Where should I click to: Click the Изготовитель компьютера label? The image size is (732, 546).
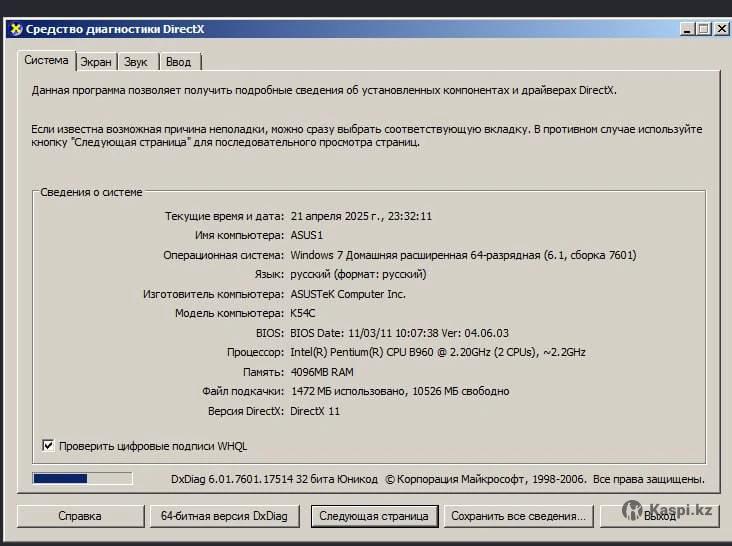213,294
